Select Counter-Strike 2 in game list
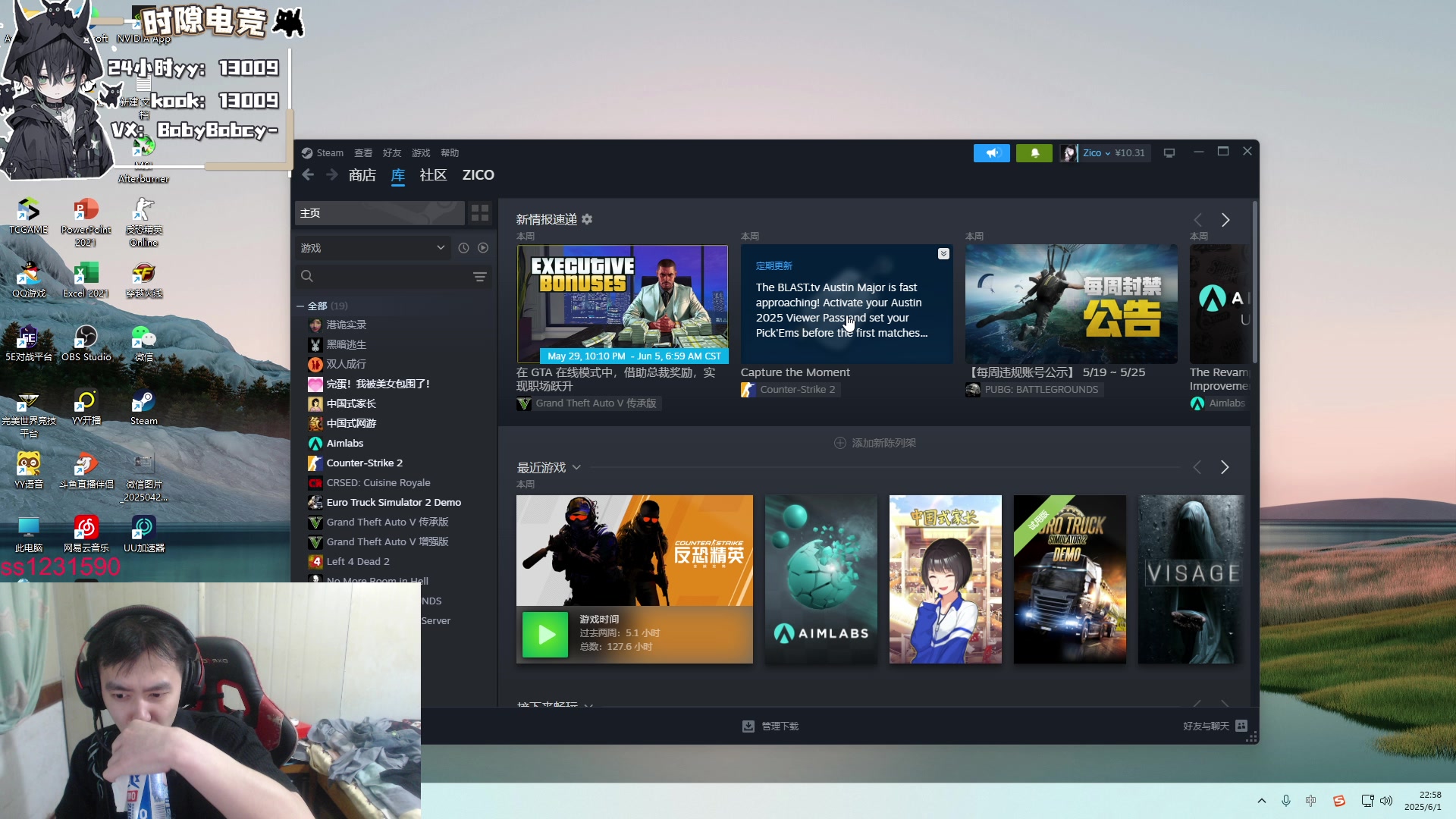The height and width of the screenshot is (819, 1456). coord(365,463)
